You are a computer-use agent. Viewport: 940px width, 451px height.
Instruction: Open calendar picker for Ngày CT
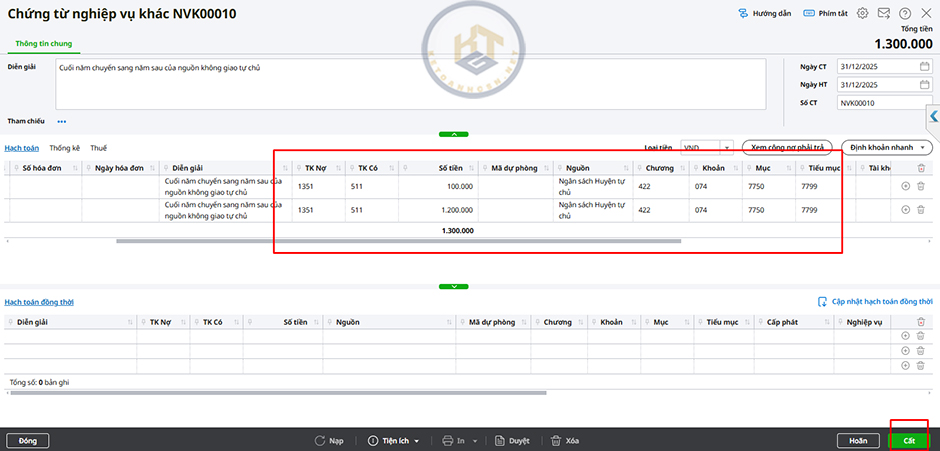(x=924, y=67)
